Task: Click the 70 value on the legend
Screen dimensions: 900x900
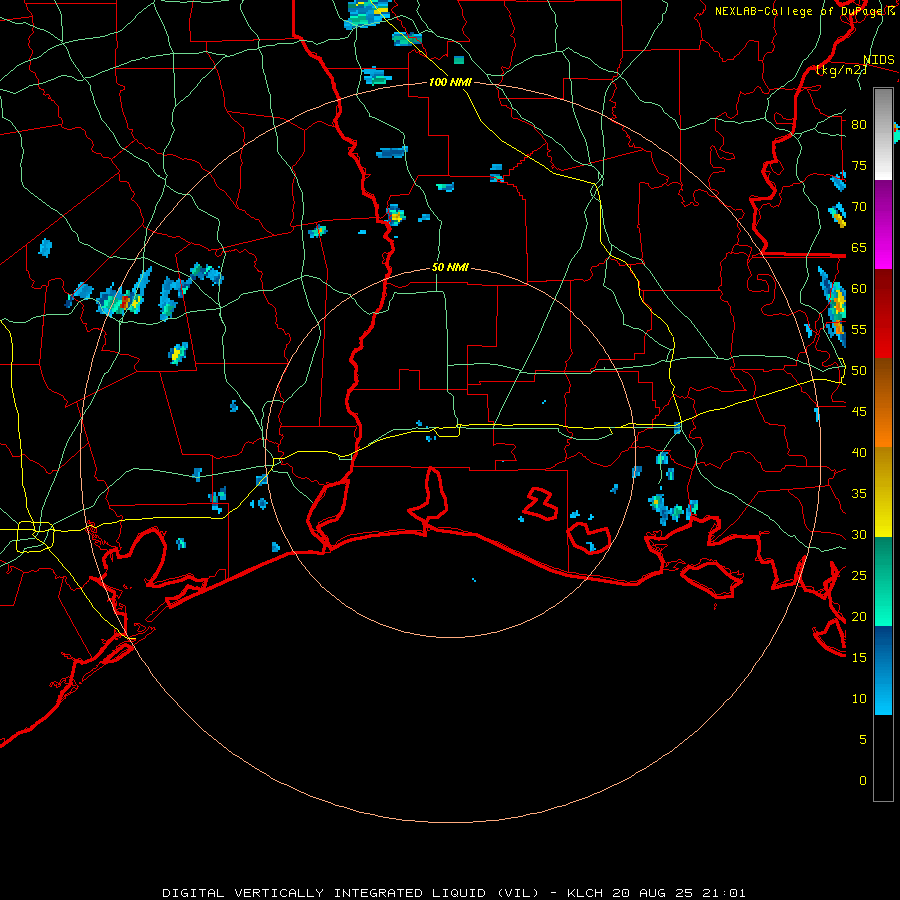Action: coord(859,207)
